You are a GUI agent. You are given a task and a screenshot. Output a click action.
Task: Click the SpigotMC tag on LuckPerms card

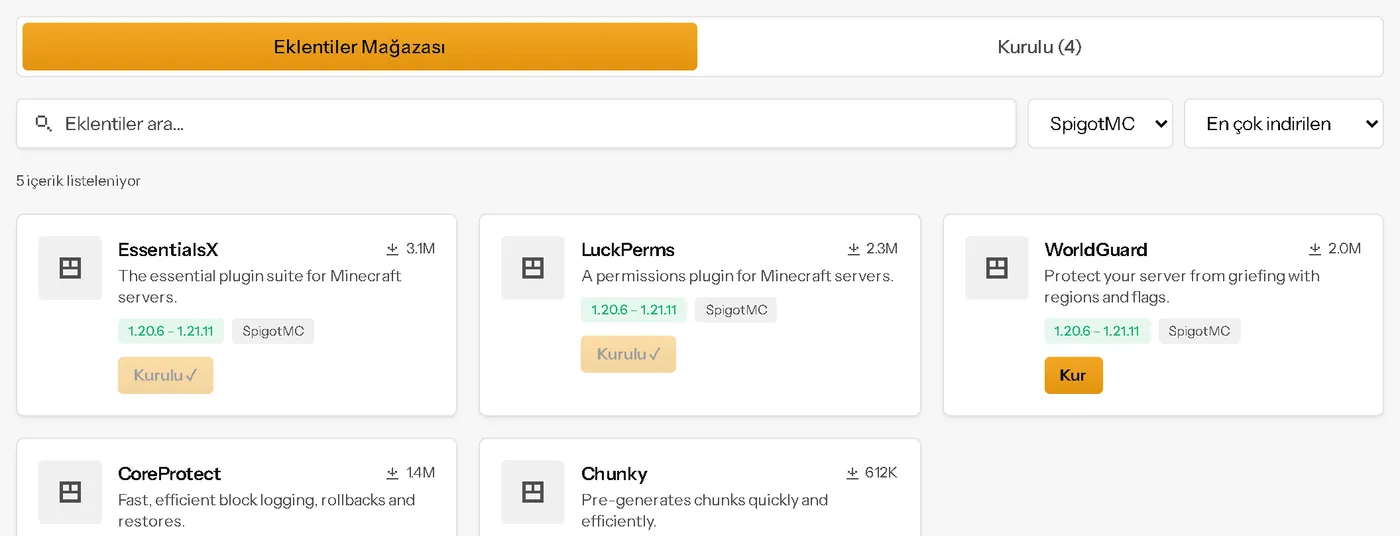tap(736, 310)
